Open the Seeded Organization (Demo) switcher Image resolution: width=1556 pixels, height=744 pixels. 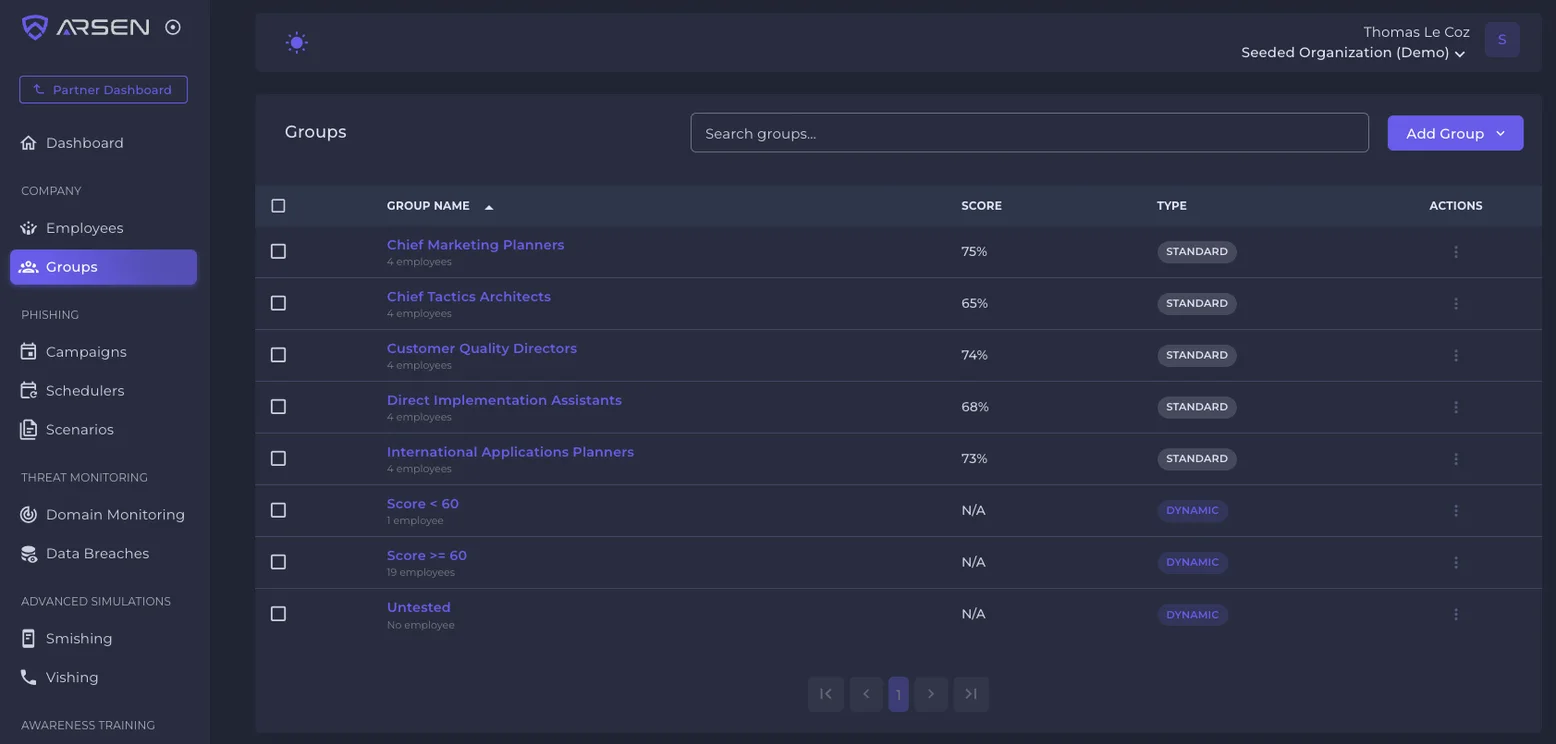1353,53
